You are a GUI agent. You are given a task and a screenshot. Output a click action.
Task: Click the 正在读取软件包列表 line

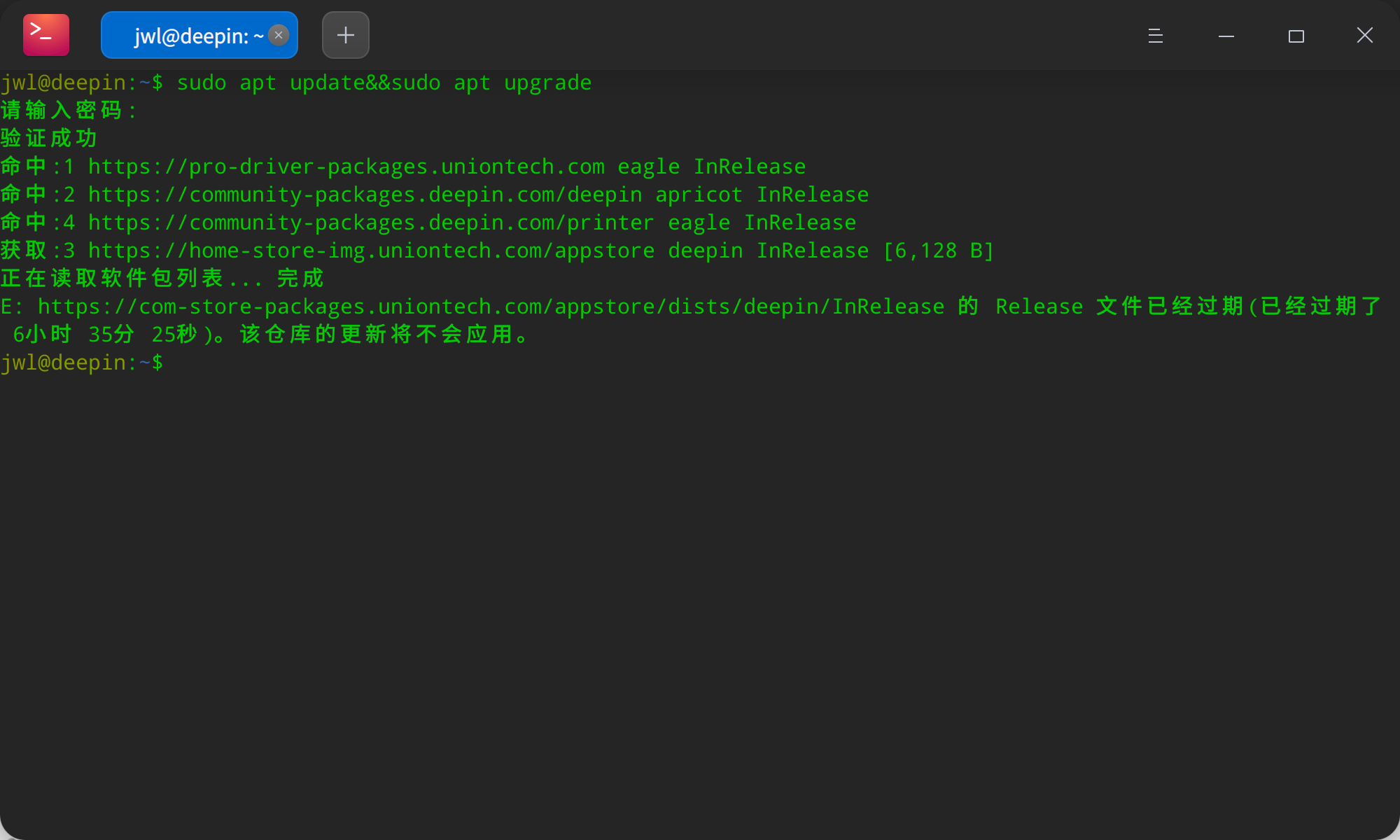[161, 278]
